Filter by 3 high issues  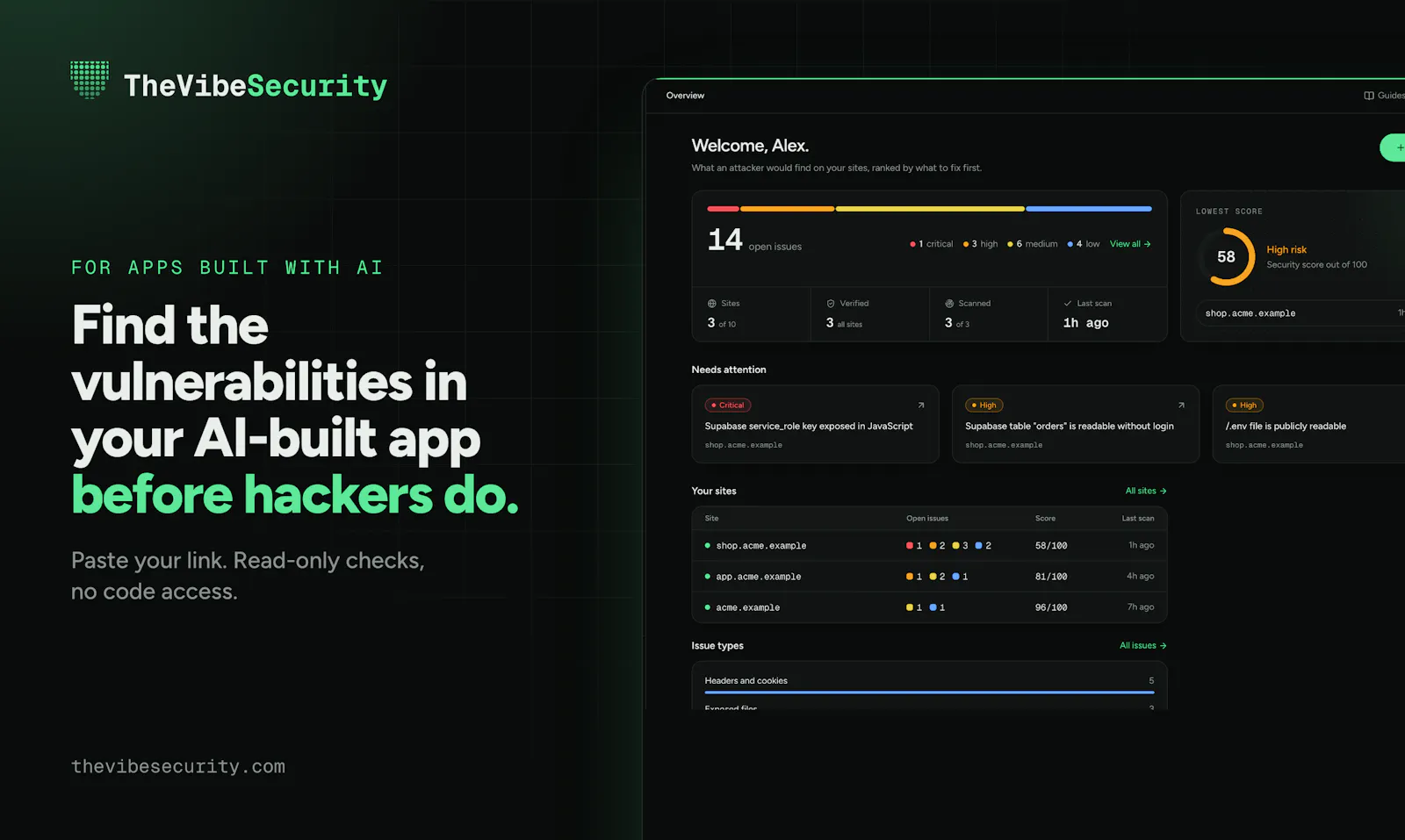tap(981, 244)
